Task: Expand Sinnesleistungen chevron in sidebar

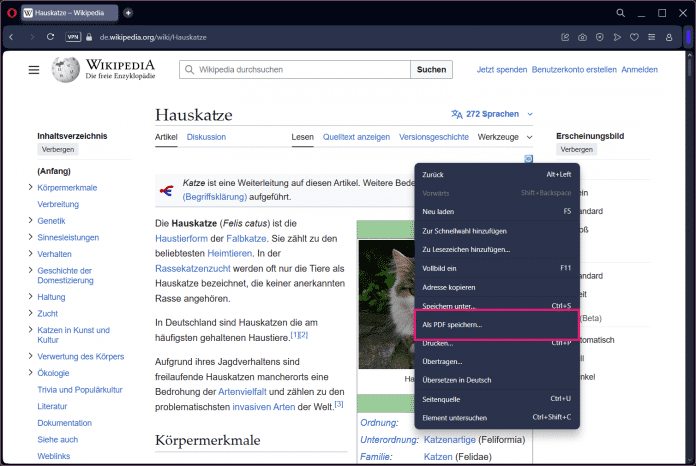Action: coord(31,237)
